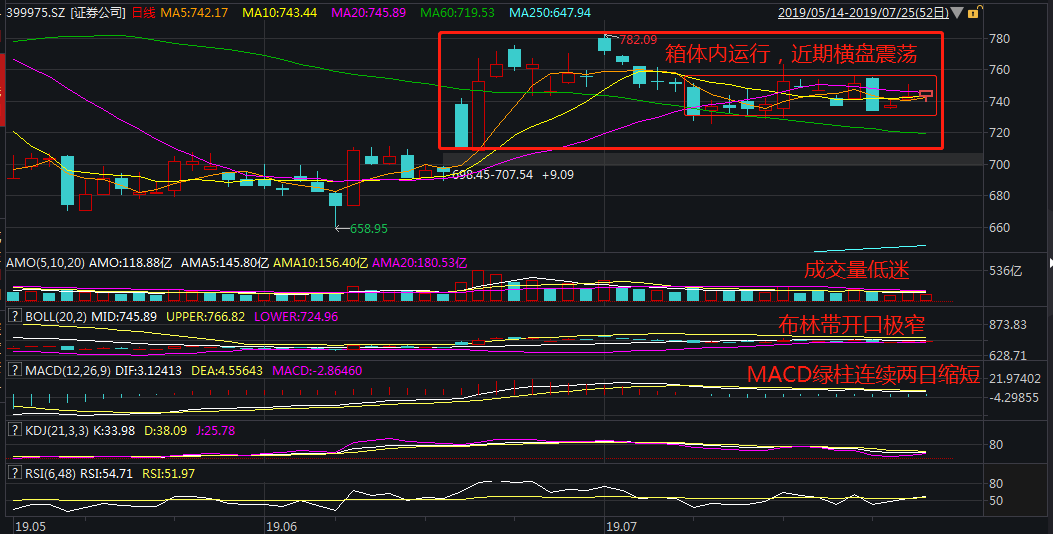Click the 660 price axis label
Image resolution: width=1053 pixels, height=534 pixels.
(x=999, y=228)
